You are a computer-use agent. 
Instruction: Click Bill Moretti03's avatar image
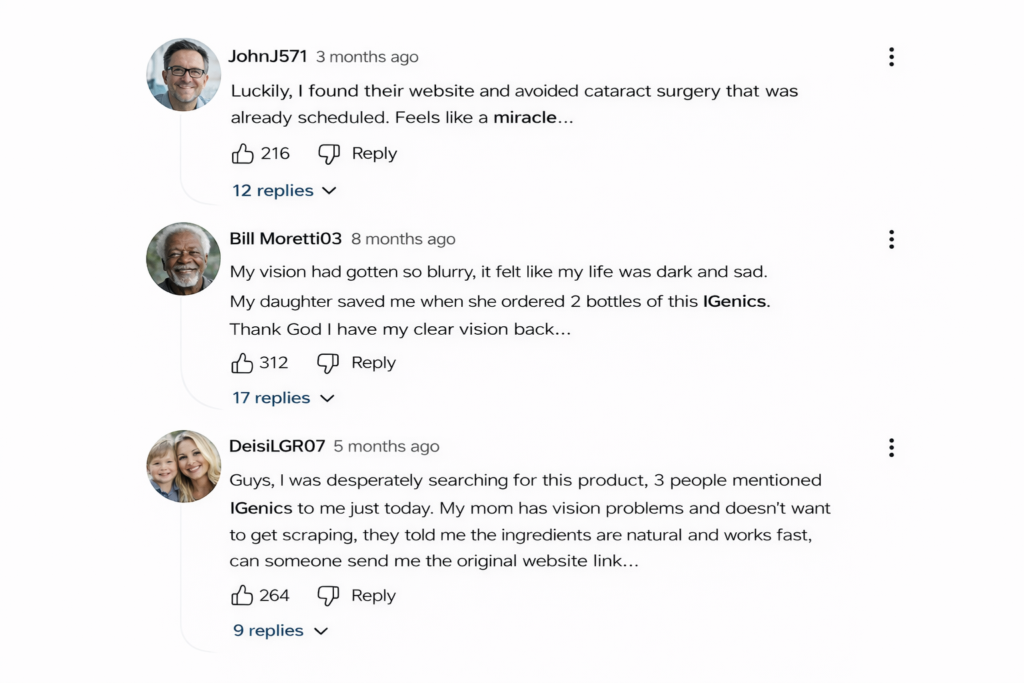[183, 258]
